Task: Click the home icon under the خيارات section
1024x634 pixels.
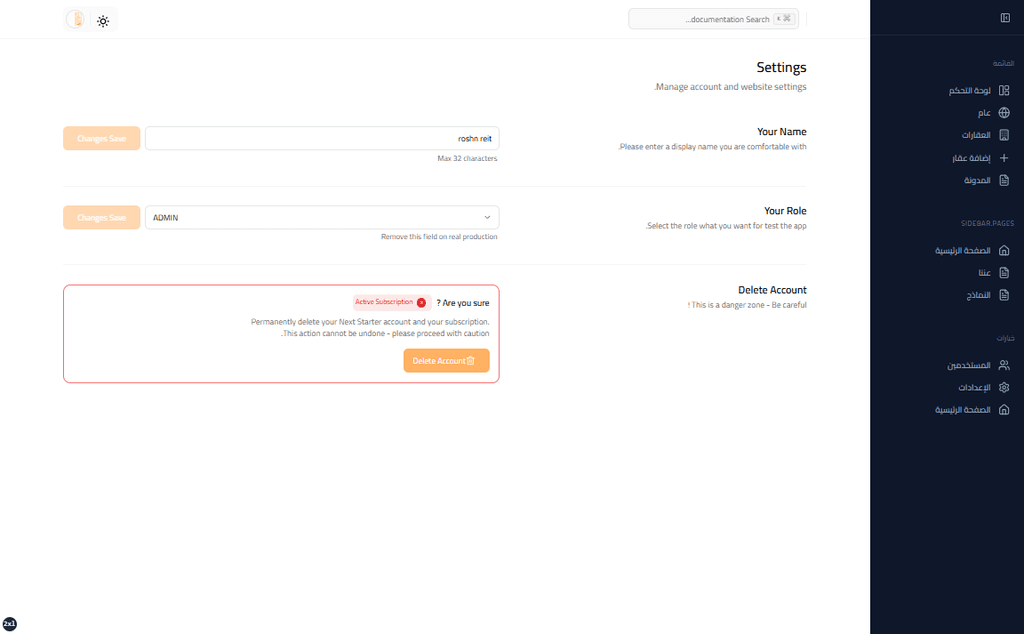Action: point(1004,409)
